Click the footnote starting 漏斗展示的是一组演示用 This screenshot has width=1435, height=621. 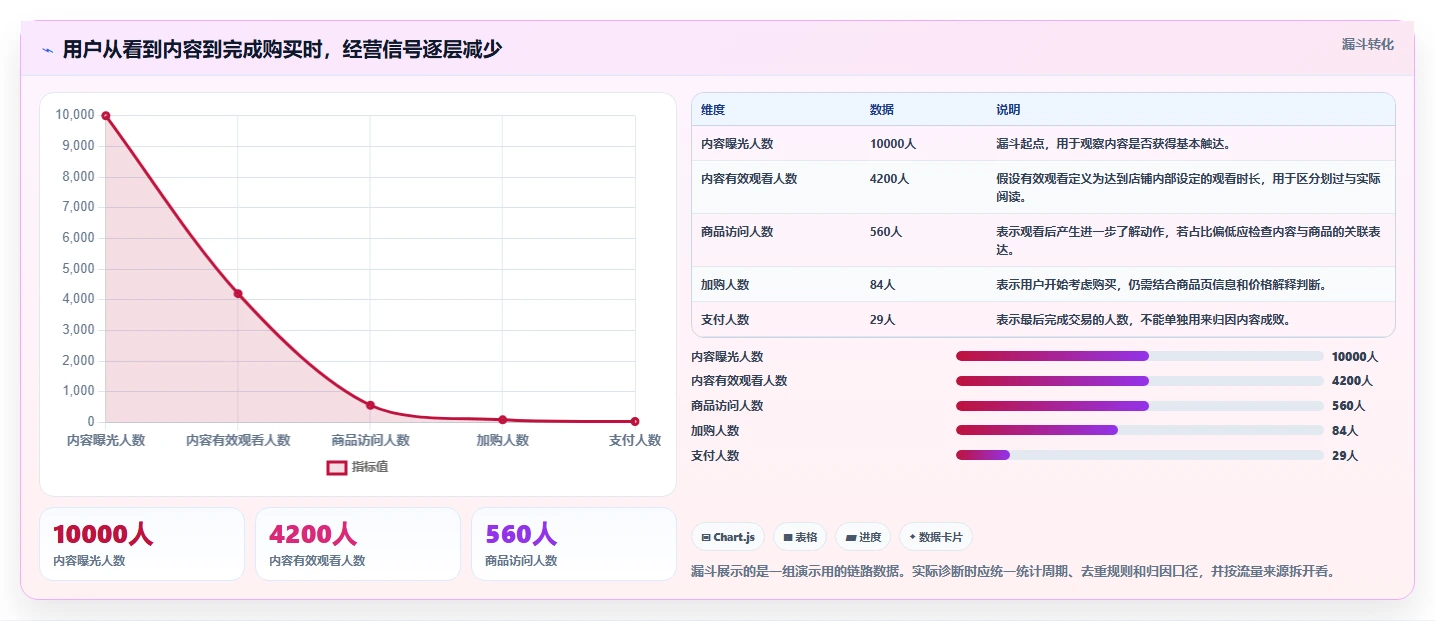(x=1013, y=572)
